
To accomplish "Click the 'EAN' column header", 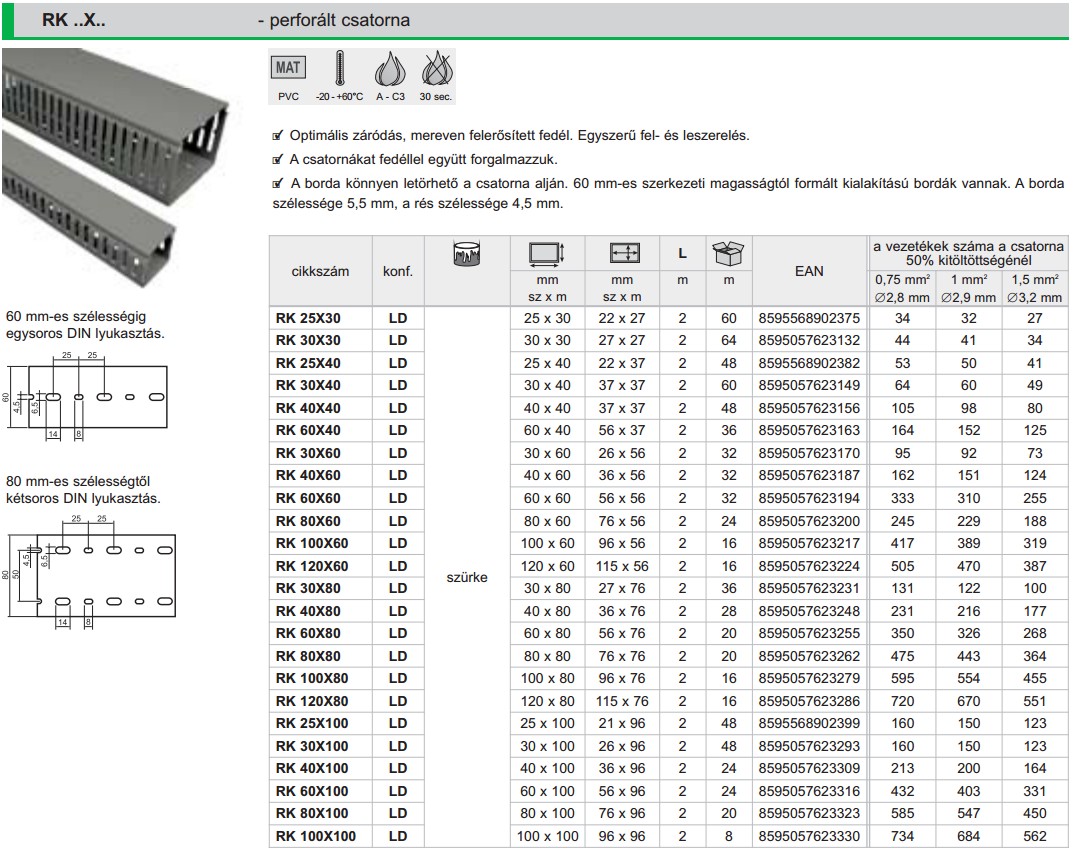I will [x=809, y=270].
